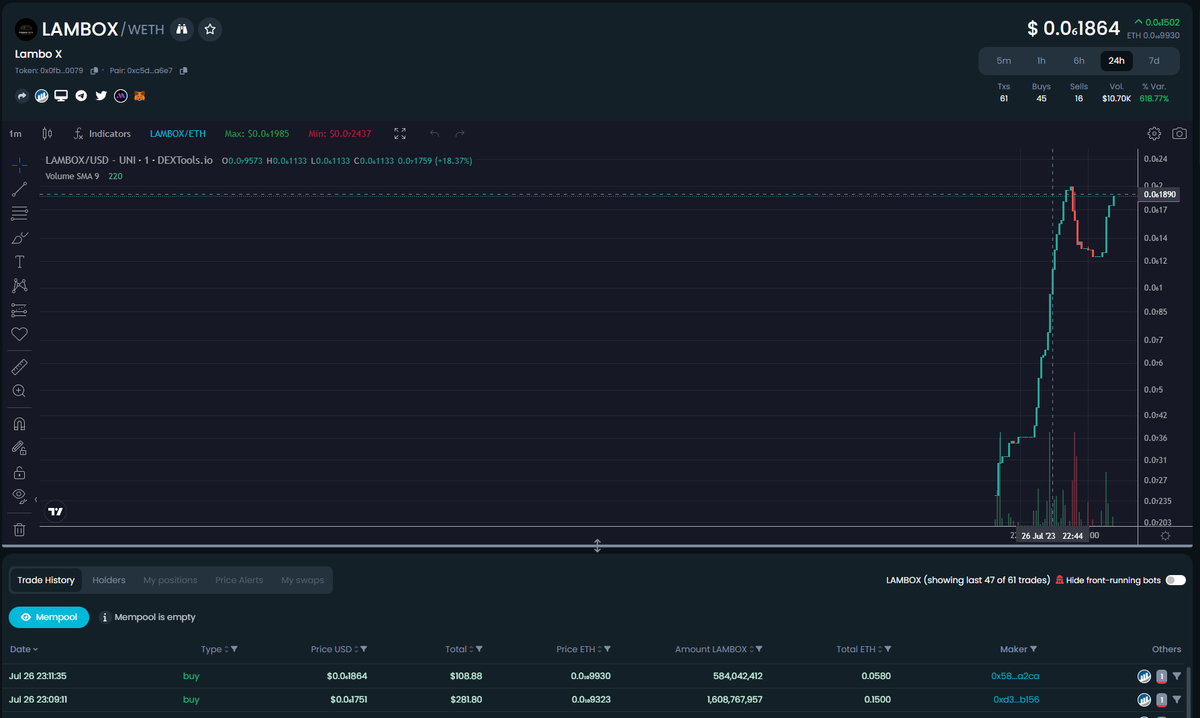Switch chart to LAMBOX/ETH pricing
The image size is (1200, 718).
[178, 133]
